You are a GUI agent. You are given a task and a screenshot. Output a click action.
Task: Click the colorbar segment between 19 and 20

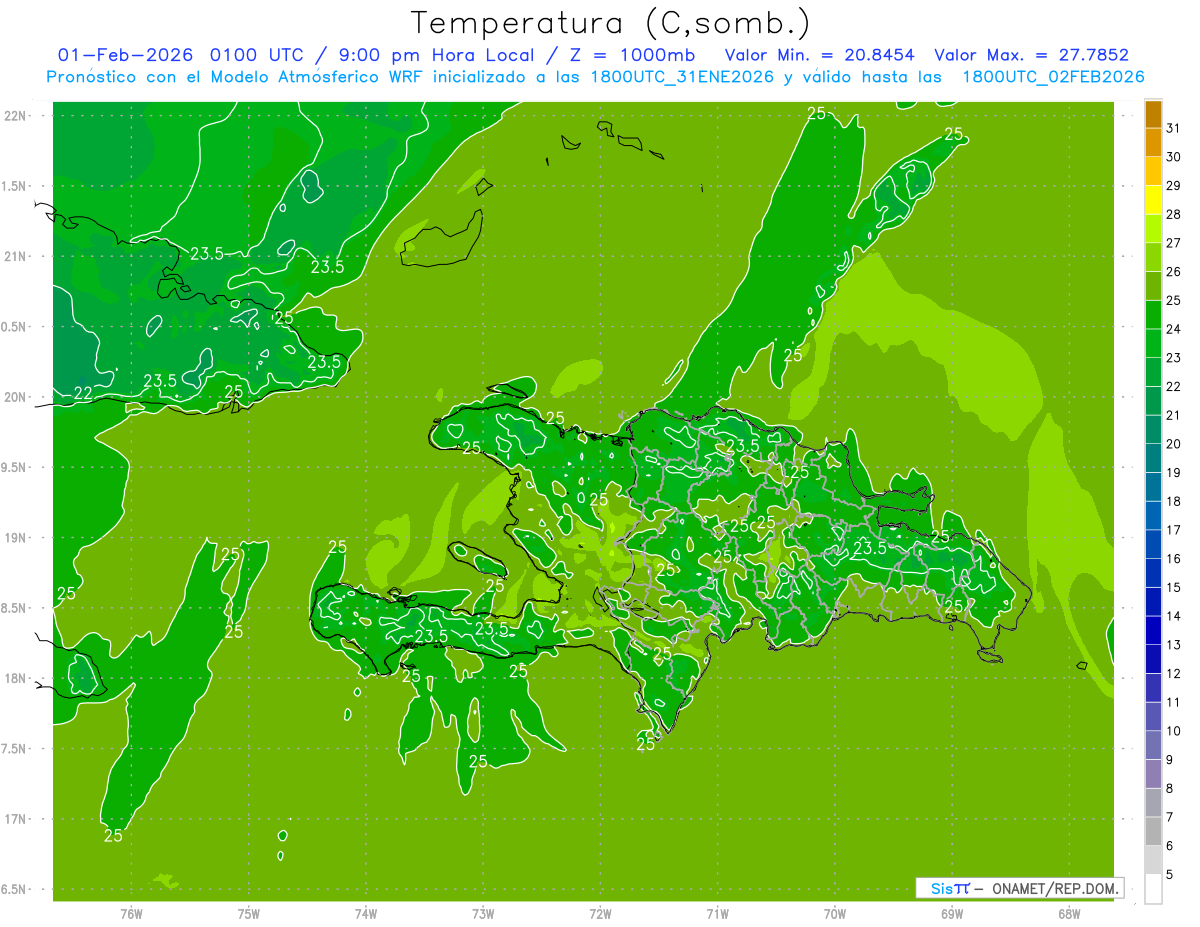coord(1153,458)
